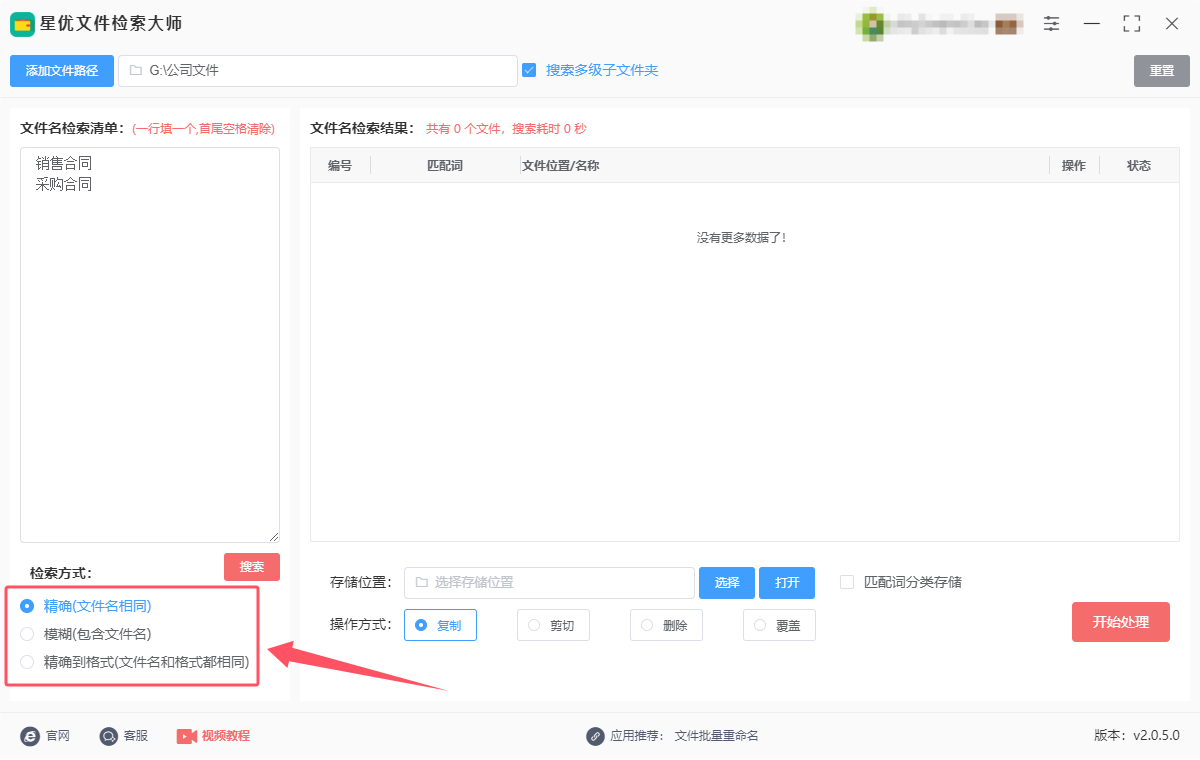Click the red 搜索 button

coord(252,567)
